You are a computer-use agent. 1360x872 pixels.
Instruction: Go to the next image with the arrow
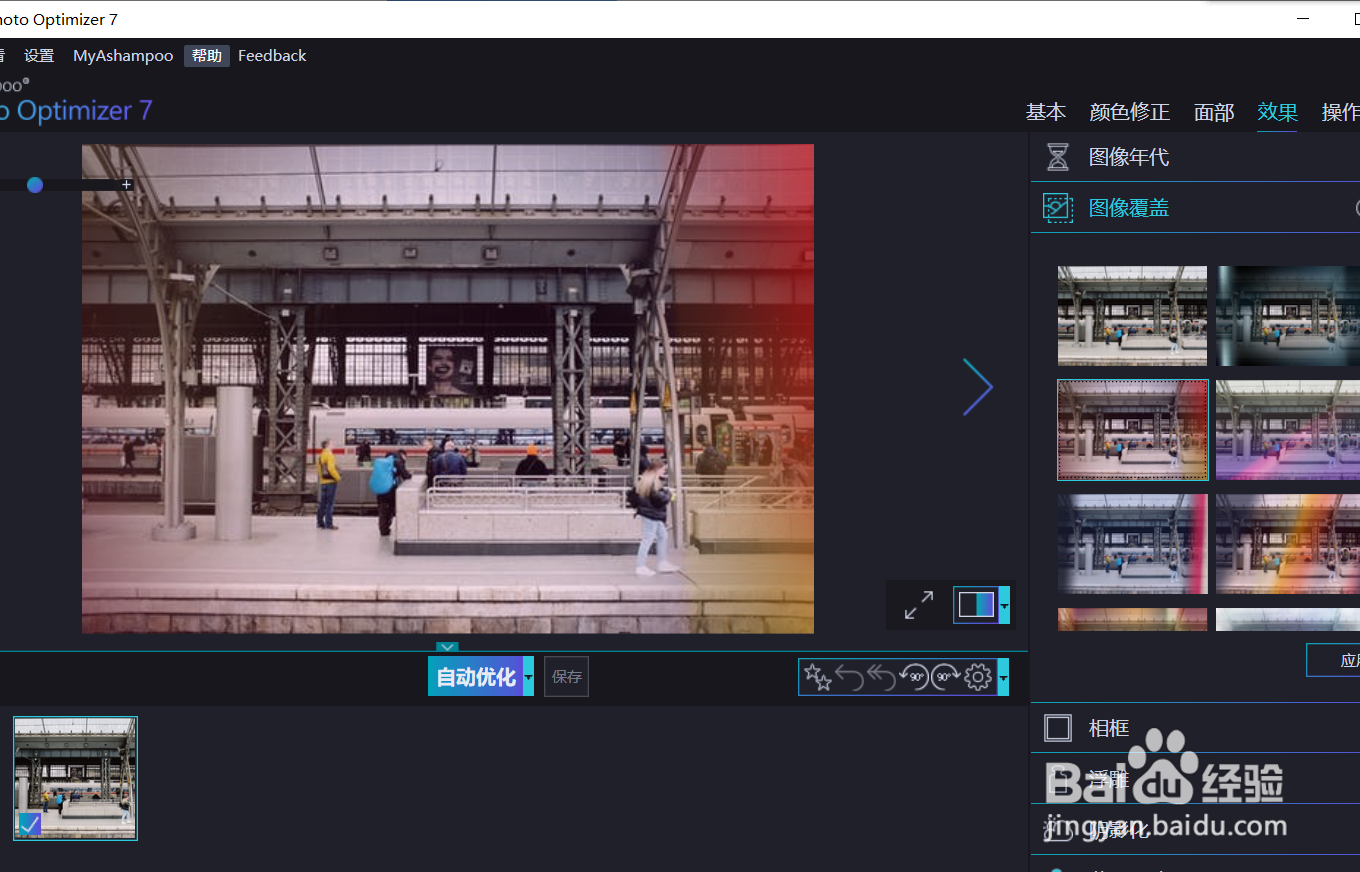coord(978,387)
